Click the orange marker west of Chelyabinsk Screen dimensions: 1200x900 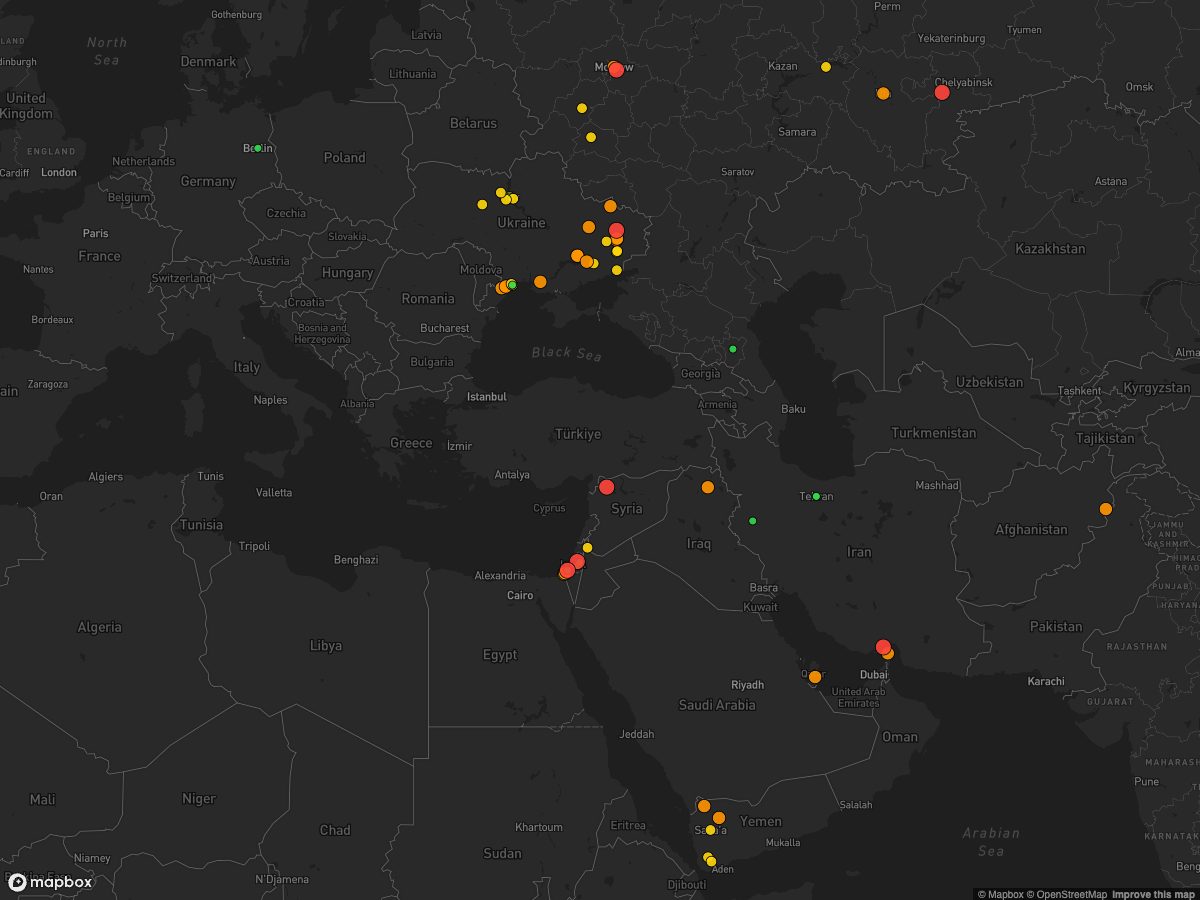point(883,93)
